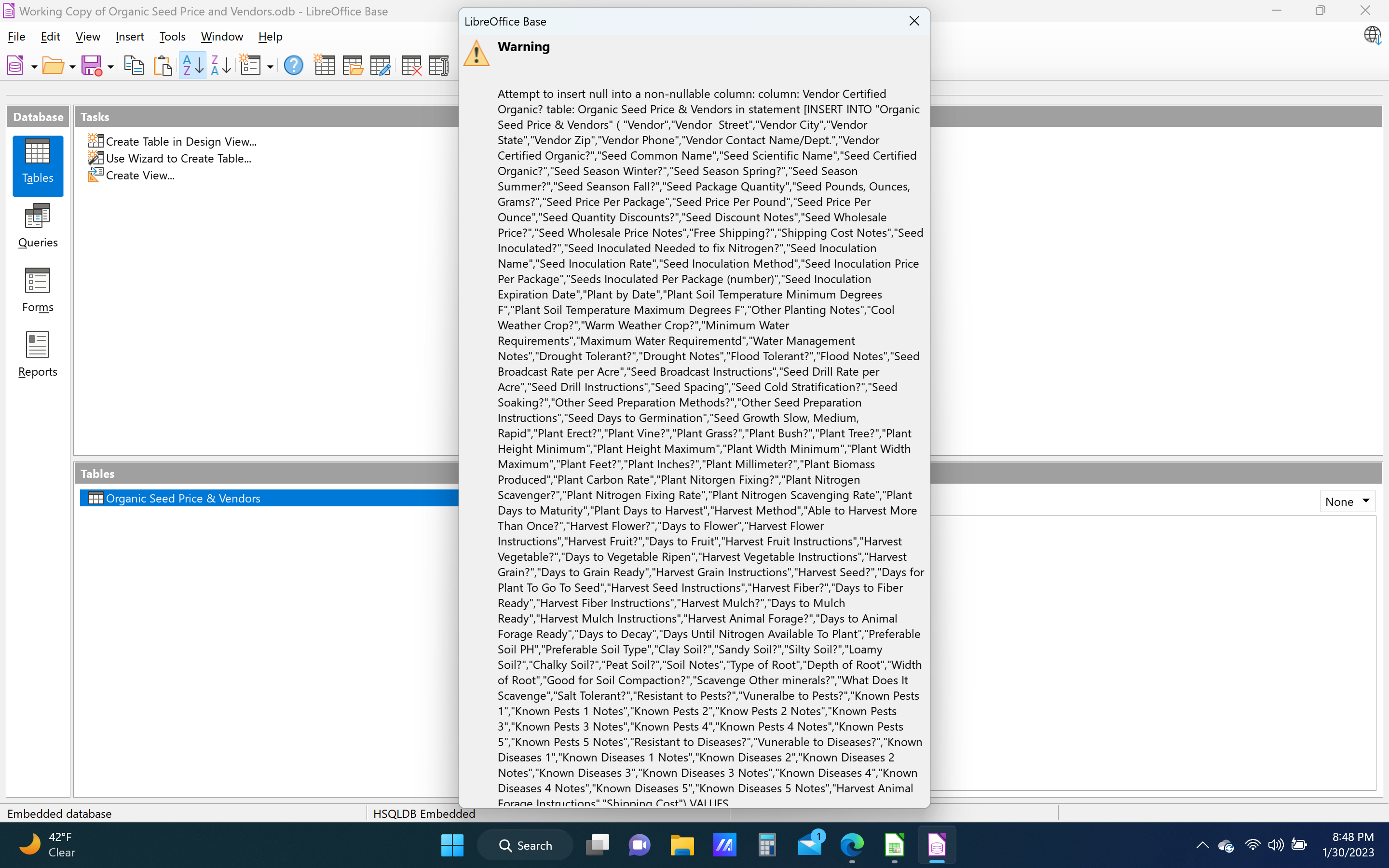Click the Sort Descending Z-A icon
1389x868 pixels.
coord(221,66)
